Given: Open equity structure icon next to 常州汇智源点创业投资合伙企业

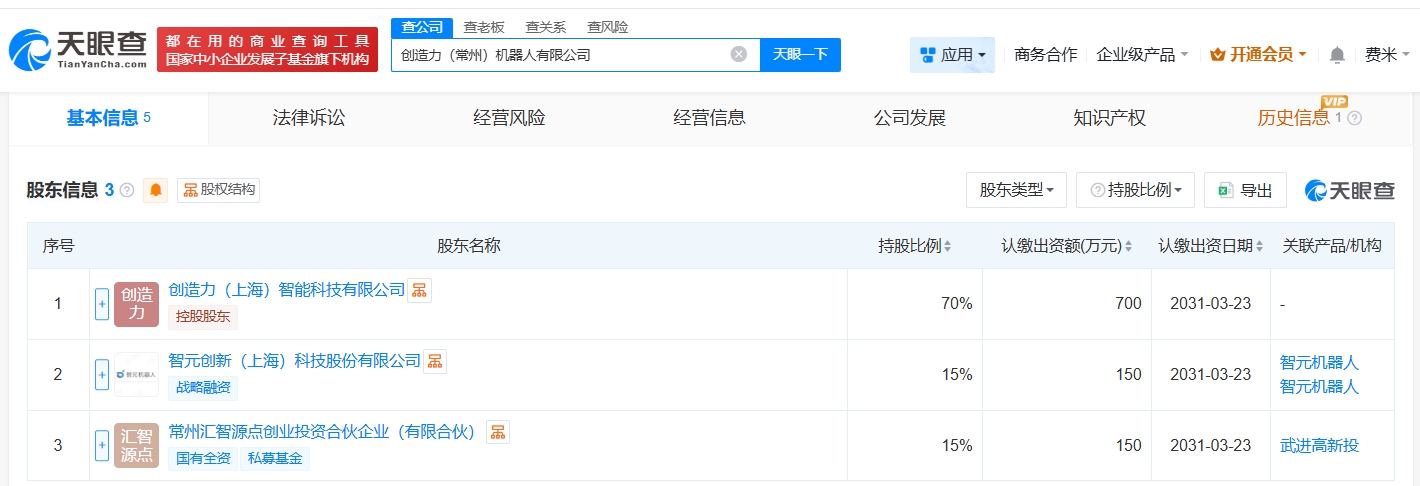Looking at the screenshot, I should point(498,432).
